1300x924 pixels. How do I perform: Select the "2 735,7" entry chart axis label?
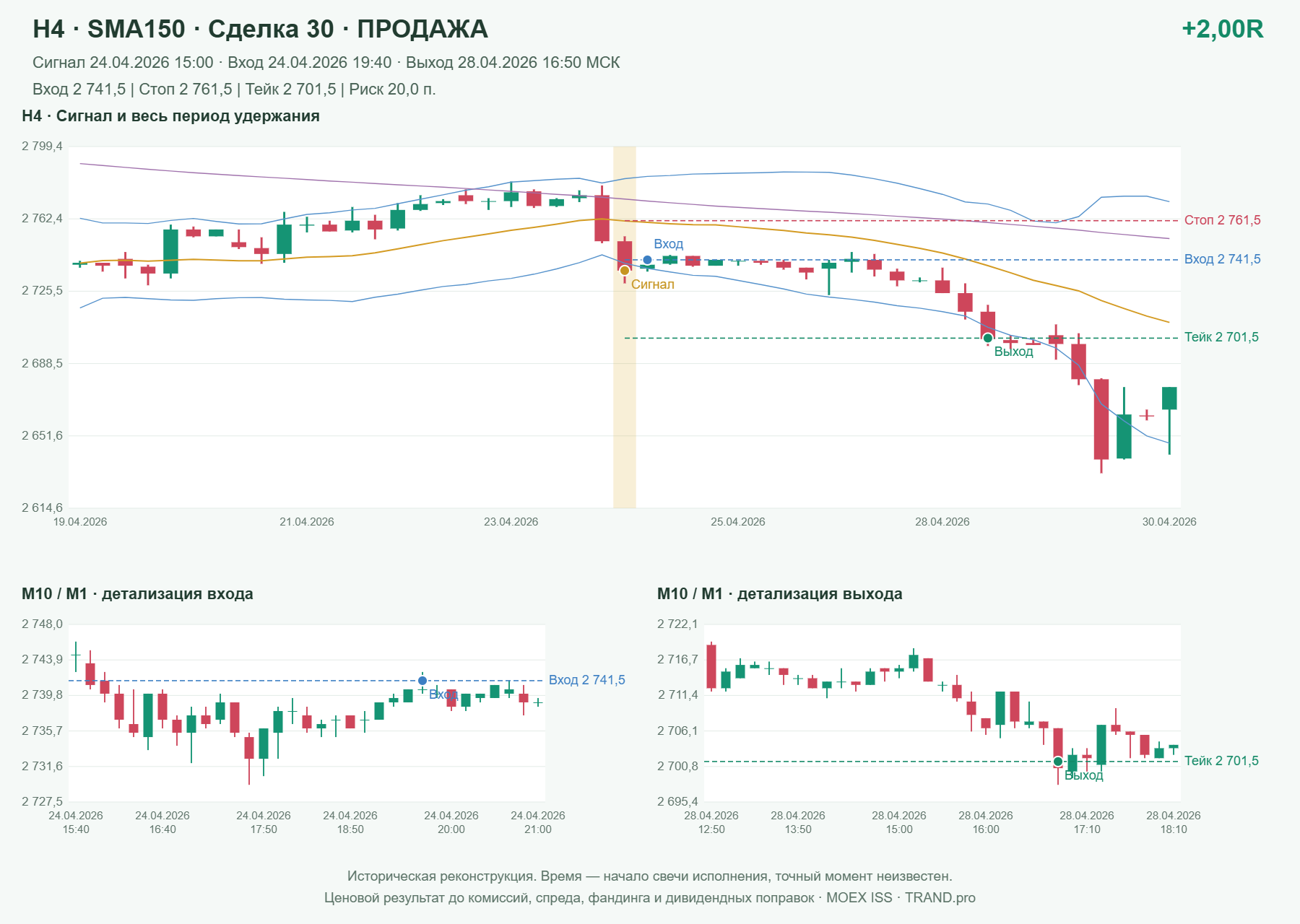click(x=42, y=731)
